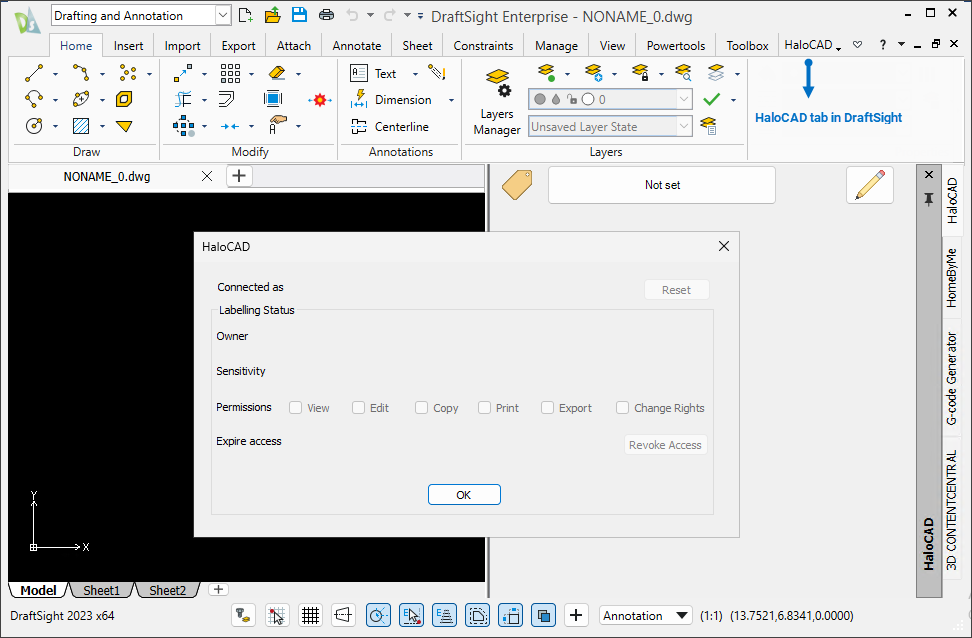Click the Not set label field
The height and width of the screenshot is (638, 972).
(661, 185)
